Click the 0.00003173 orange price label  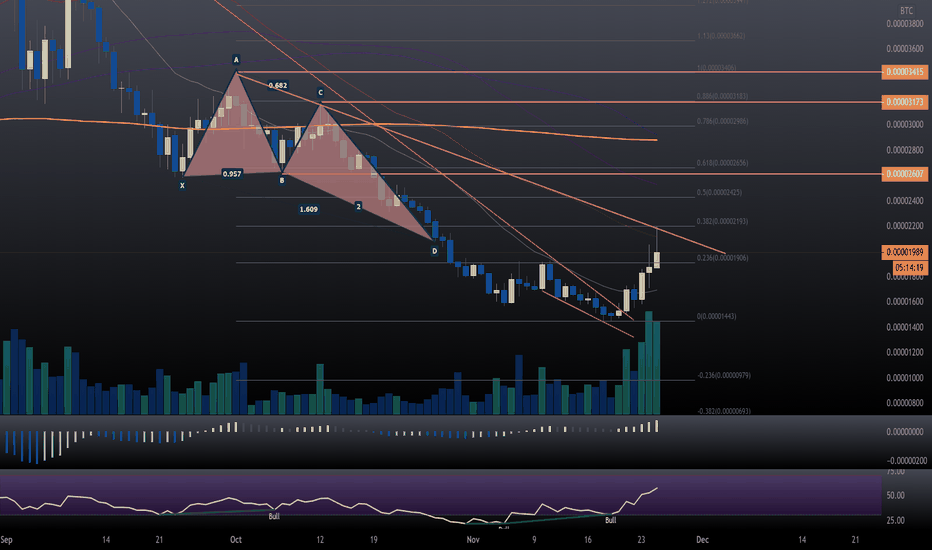tap(905, 102)
